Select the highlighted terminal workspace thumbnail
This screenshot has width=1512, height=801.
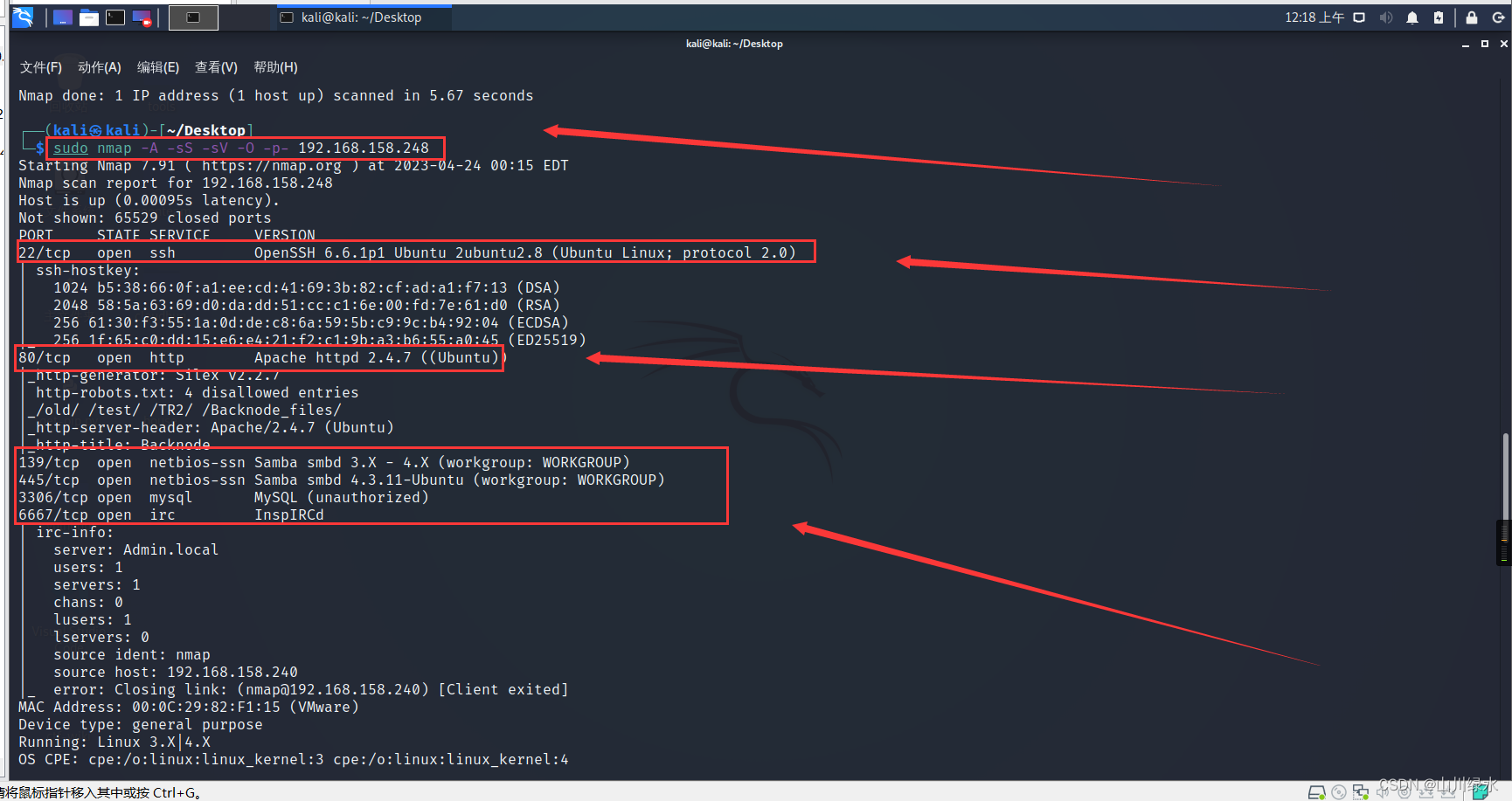193,17
